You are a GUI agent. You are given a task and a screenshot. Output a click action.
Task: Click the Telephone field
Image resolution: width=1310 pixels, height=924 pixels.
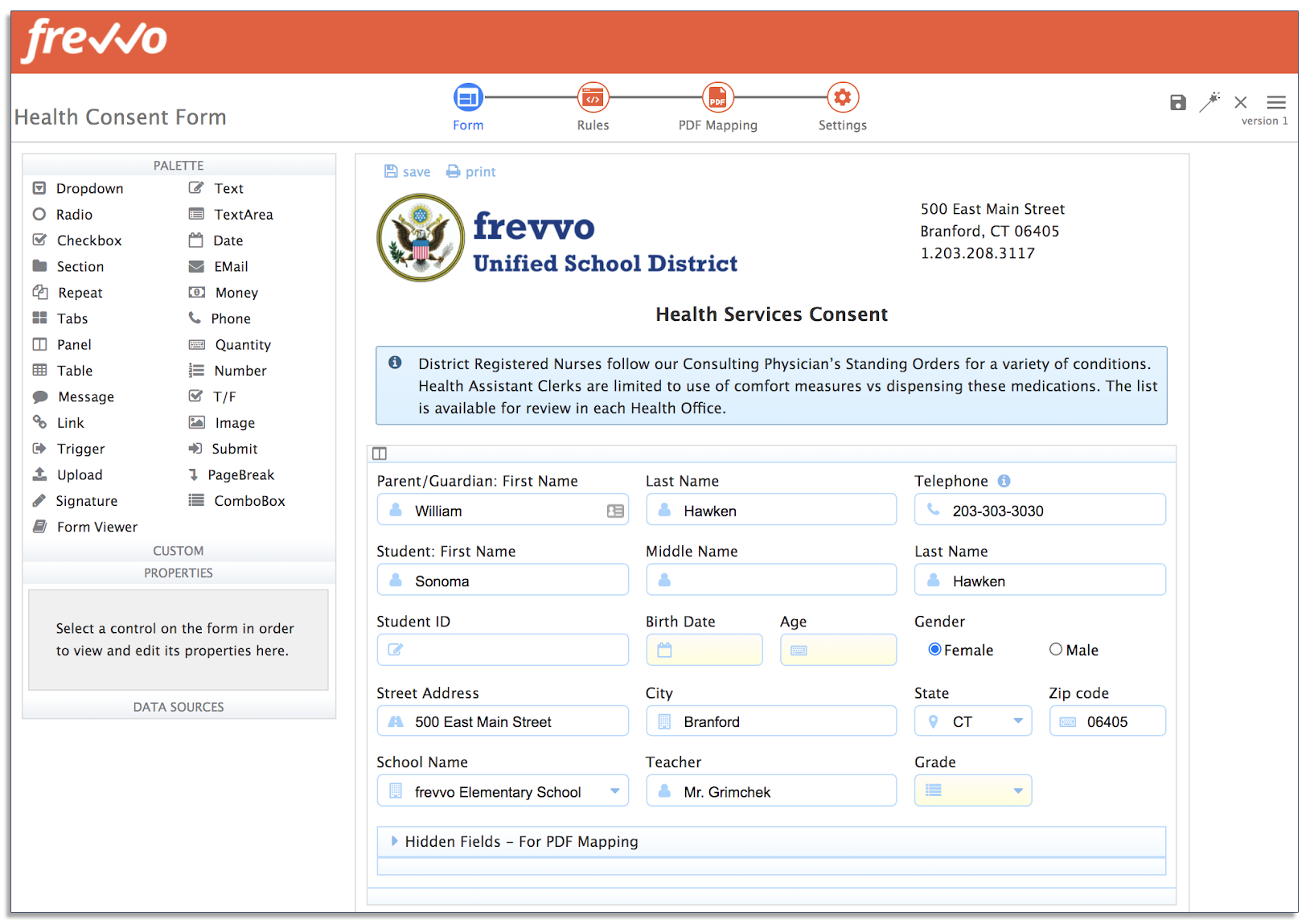click(x=1040, y=510)
